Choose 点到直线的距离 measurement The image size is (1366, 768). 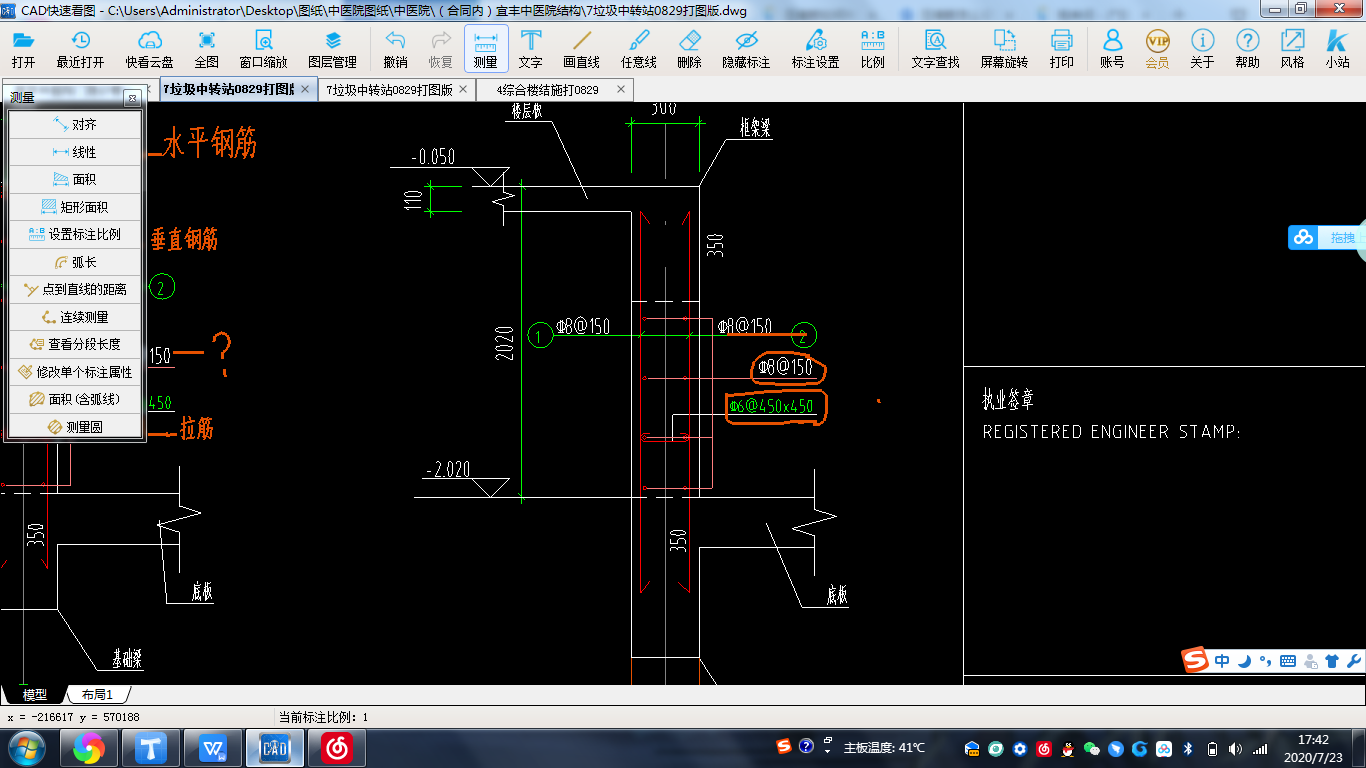[75, 289]
